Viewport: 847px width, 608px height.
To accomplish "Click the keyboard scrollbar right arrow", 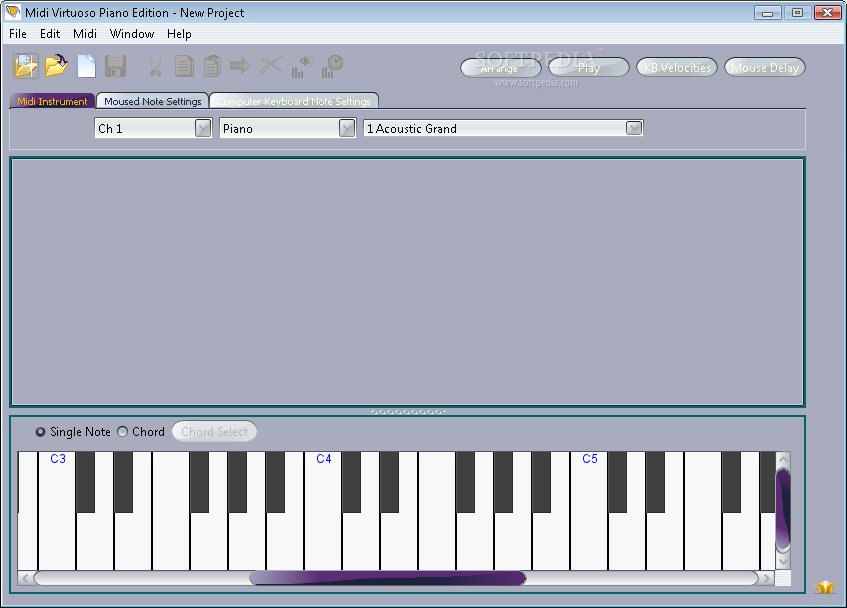I will click(x=766, y=578).
